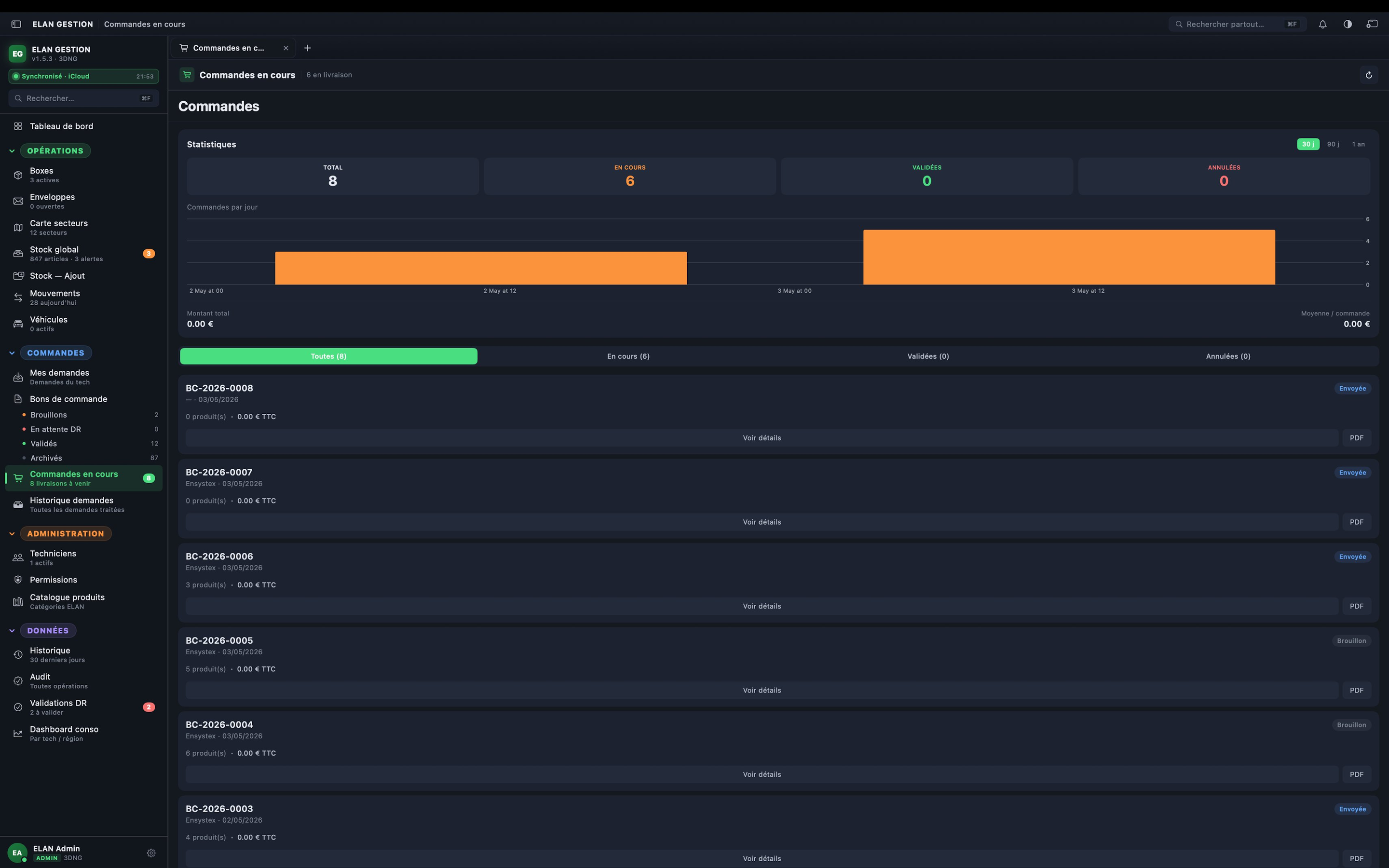Image resolution: width=1389 pixels, height=868 pixels.
Task: Close the Commandes en cours tab
Action: [286, 48]
